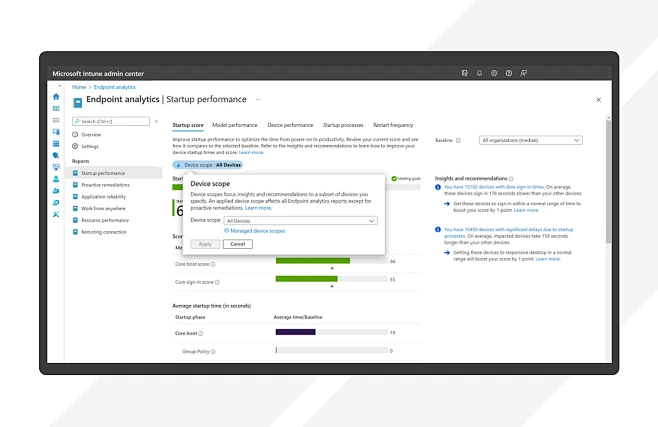Click Cancel in the Device scope popup
The width and height of the screenshot is (658, 427).
(x=238, y=244)
